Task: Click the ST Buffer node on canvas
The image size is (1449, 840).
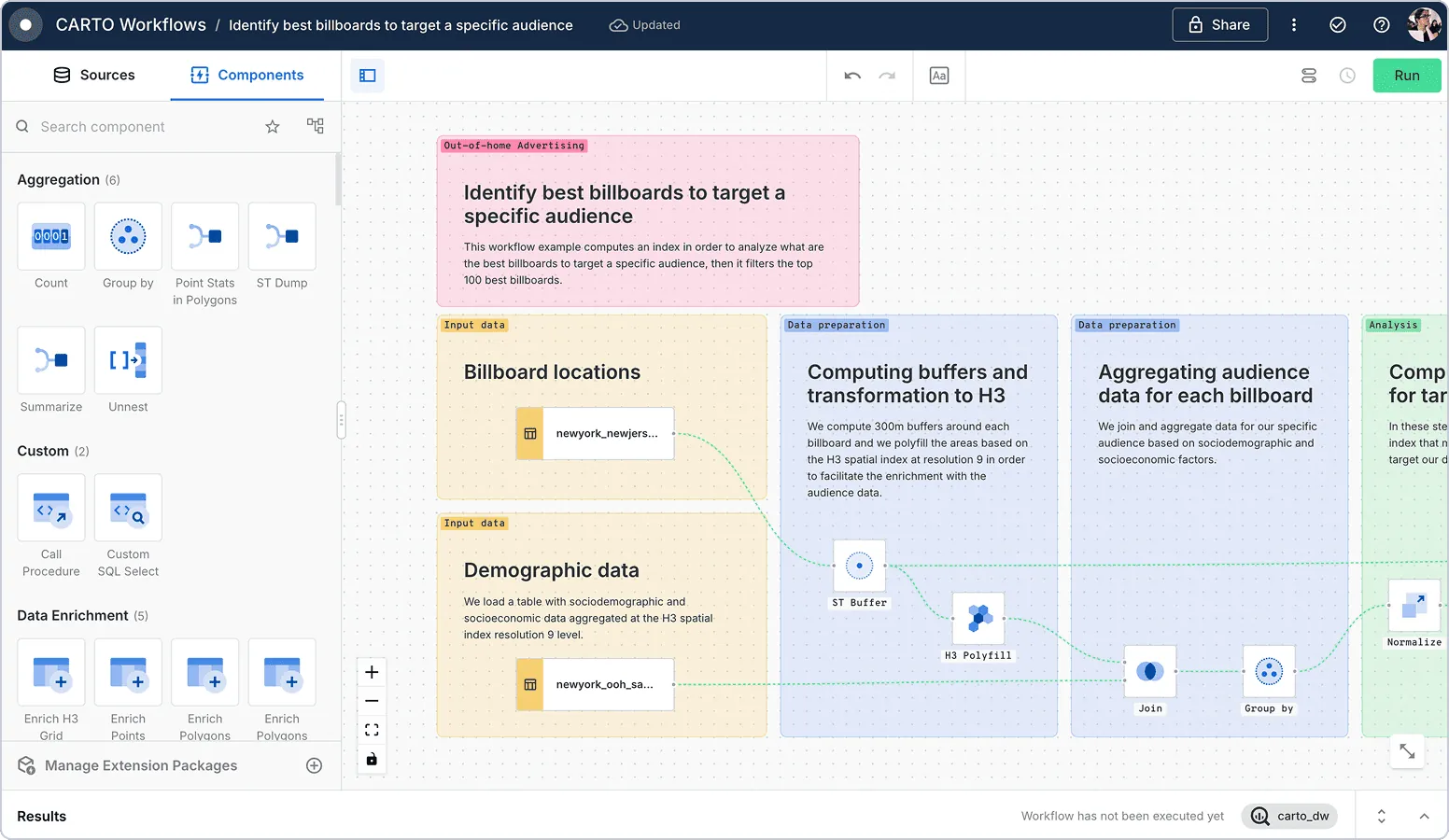Action: coord(859,566)
